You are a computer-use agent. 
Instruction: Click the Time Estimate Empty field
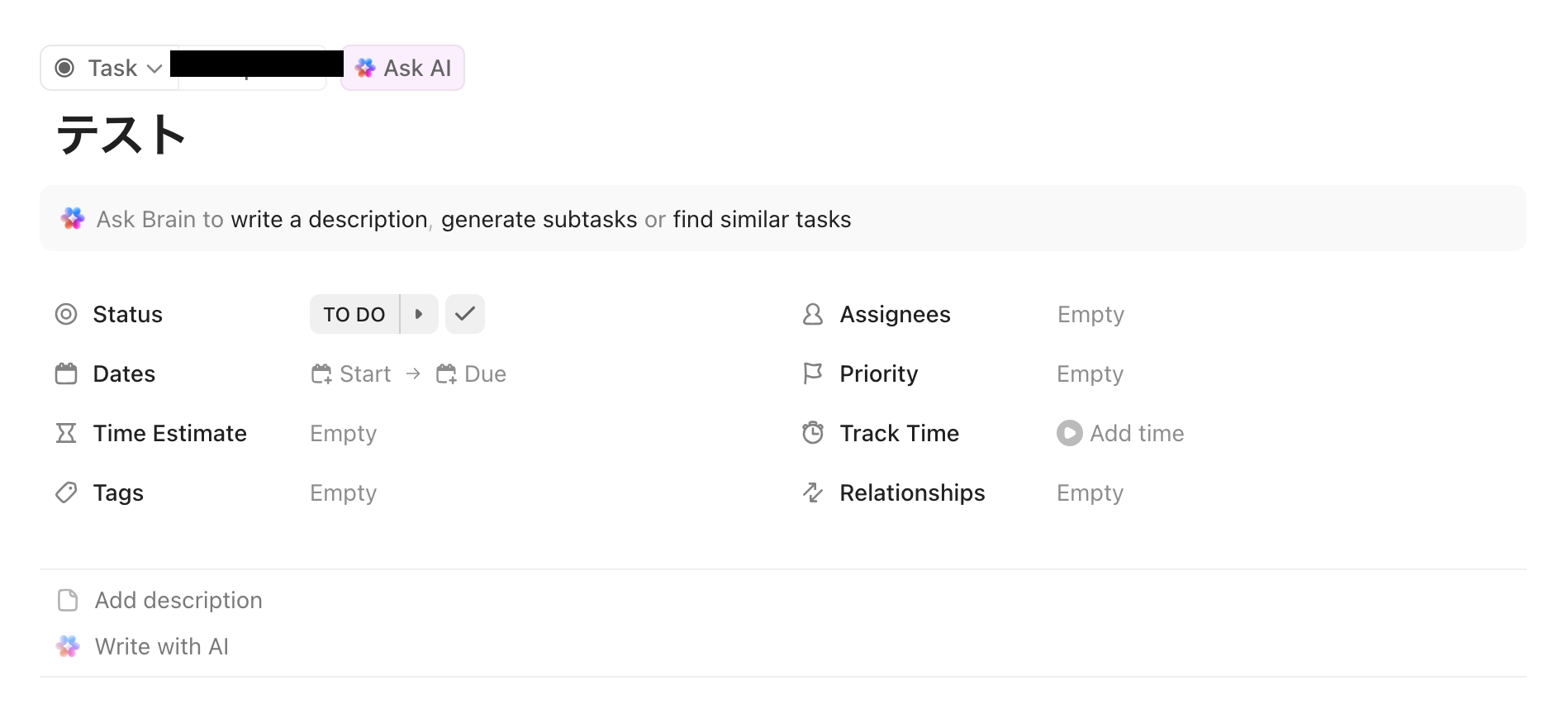(x=343, y=433)
